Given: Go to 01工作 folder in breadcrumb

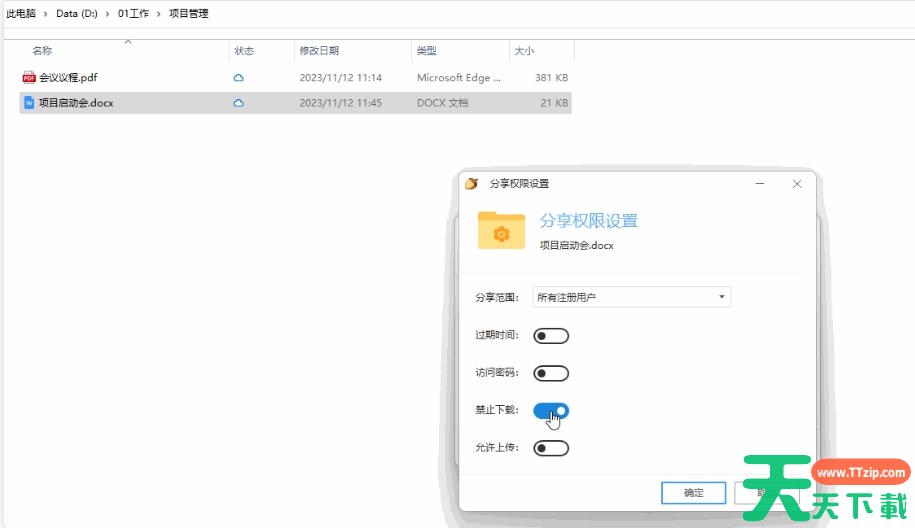Looking at the screenshot, I should tap(133, 14).
